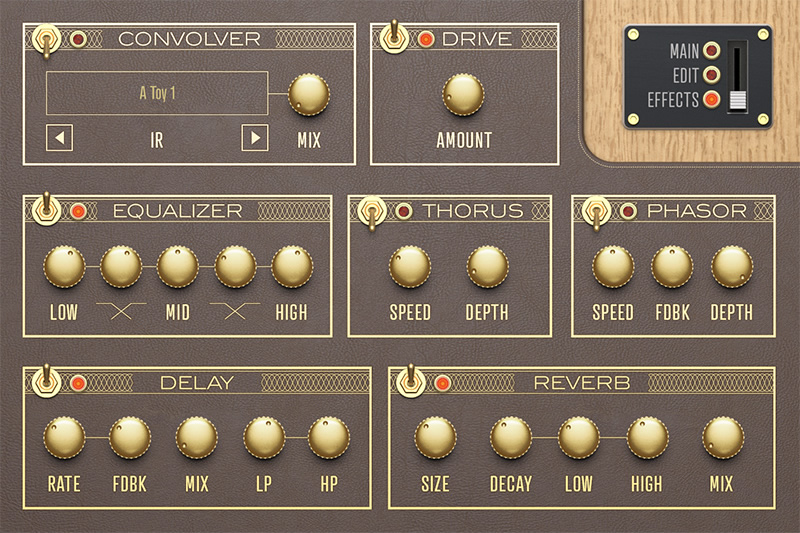Switch to the EFFECTS page
This screenshot has width=800, height=533.
click(x=673, y=100)
